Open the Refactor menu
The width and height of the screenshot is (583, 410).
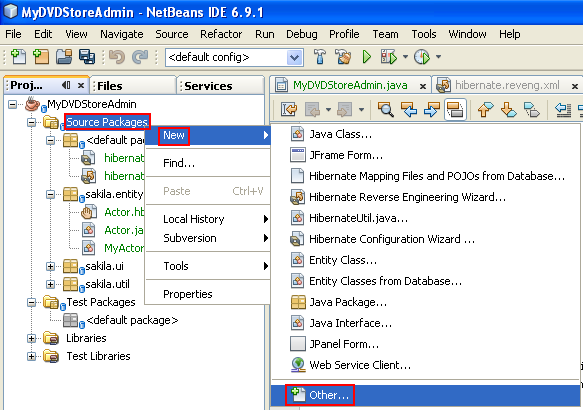[x=221, y=34]
